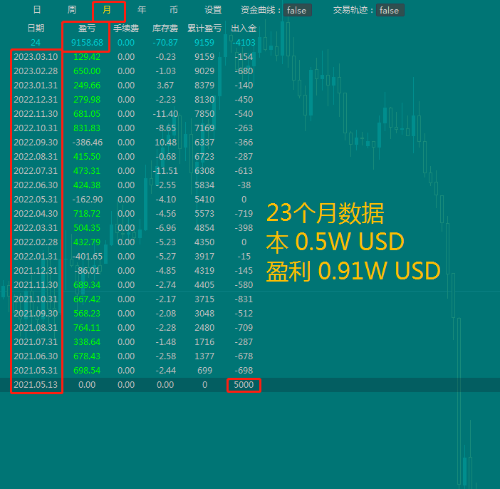
Task: Select the 2021.08.31 date row
Action: (x=36, y=328)
